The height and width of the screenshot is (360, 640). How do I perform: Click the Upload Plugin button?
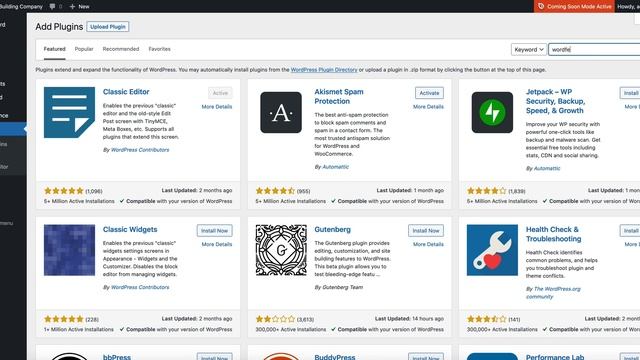[x=108, y=27]
